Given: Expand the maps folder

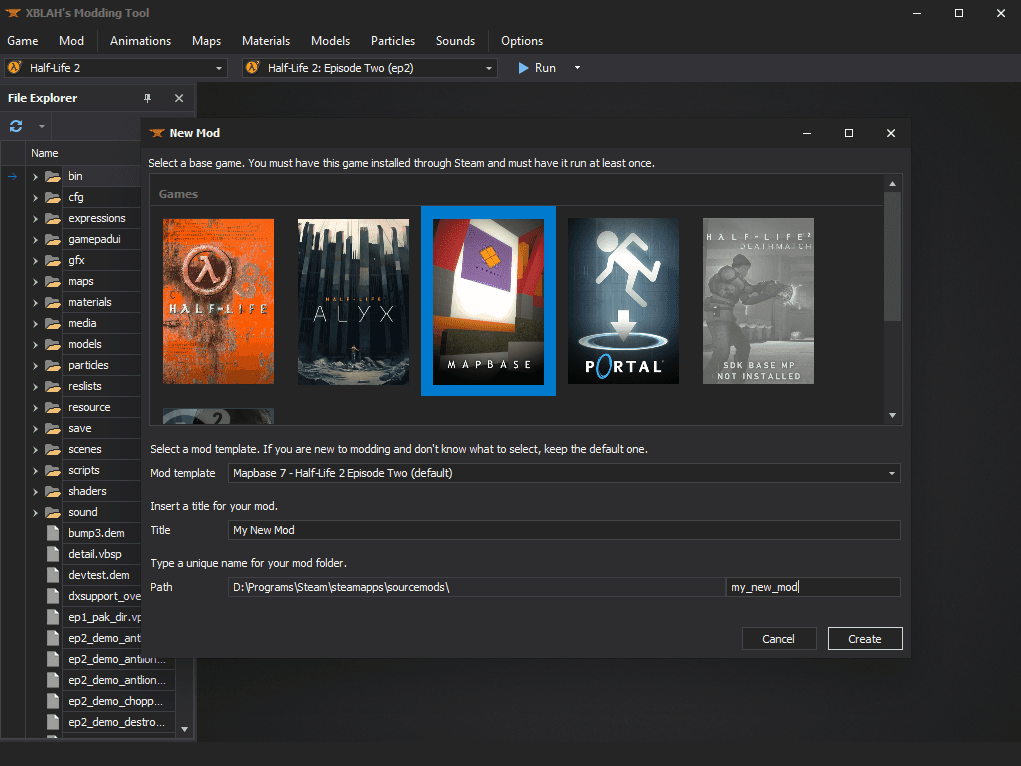Looking at the screenshot, I should [x=35, y=281].
